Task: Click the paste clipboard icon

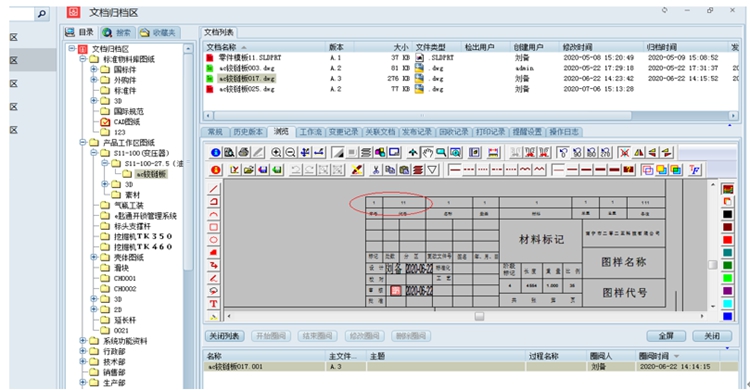Action: (x=404, y=169)
